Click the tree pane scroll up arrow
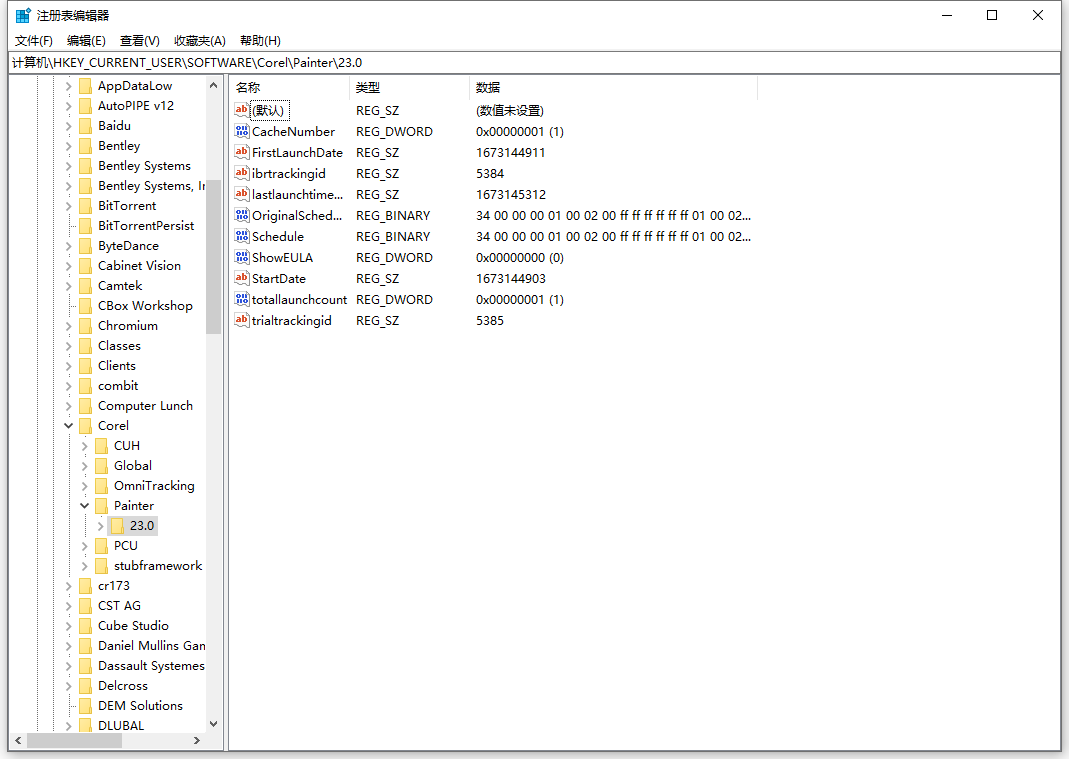The image size is (1069, 759). 213,85
